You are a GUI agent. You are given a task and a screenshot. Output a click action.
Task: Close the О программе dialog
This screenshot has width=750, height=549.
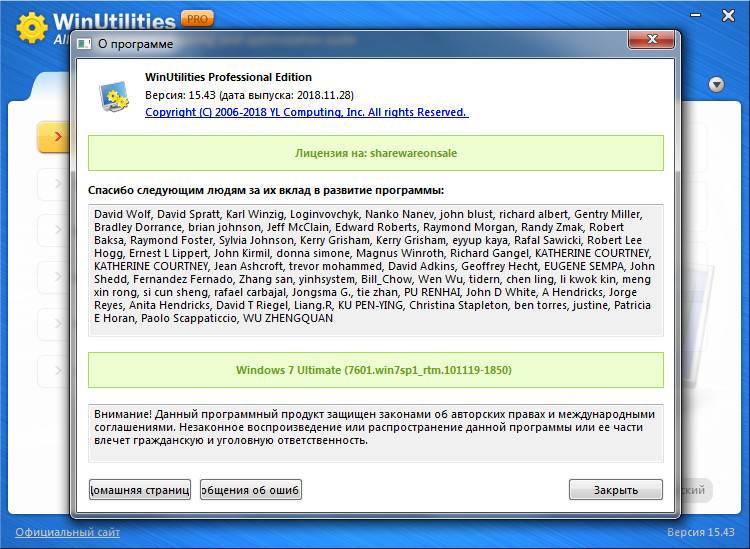coord(652,39)
